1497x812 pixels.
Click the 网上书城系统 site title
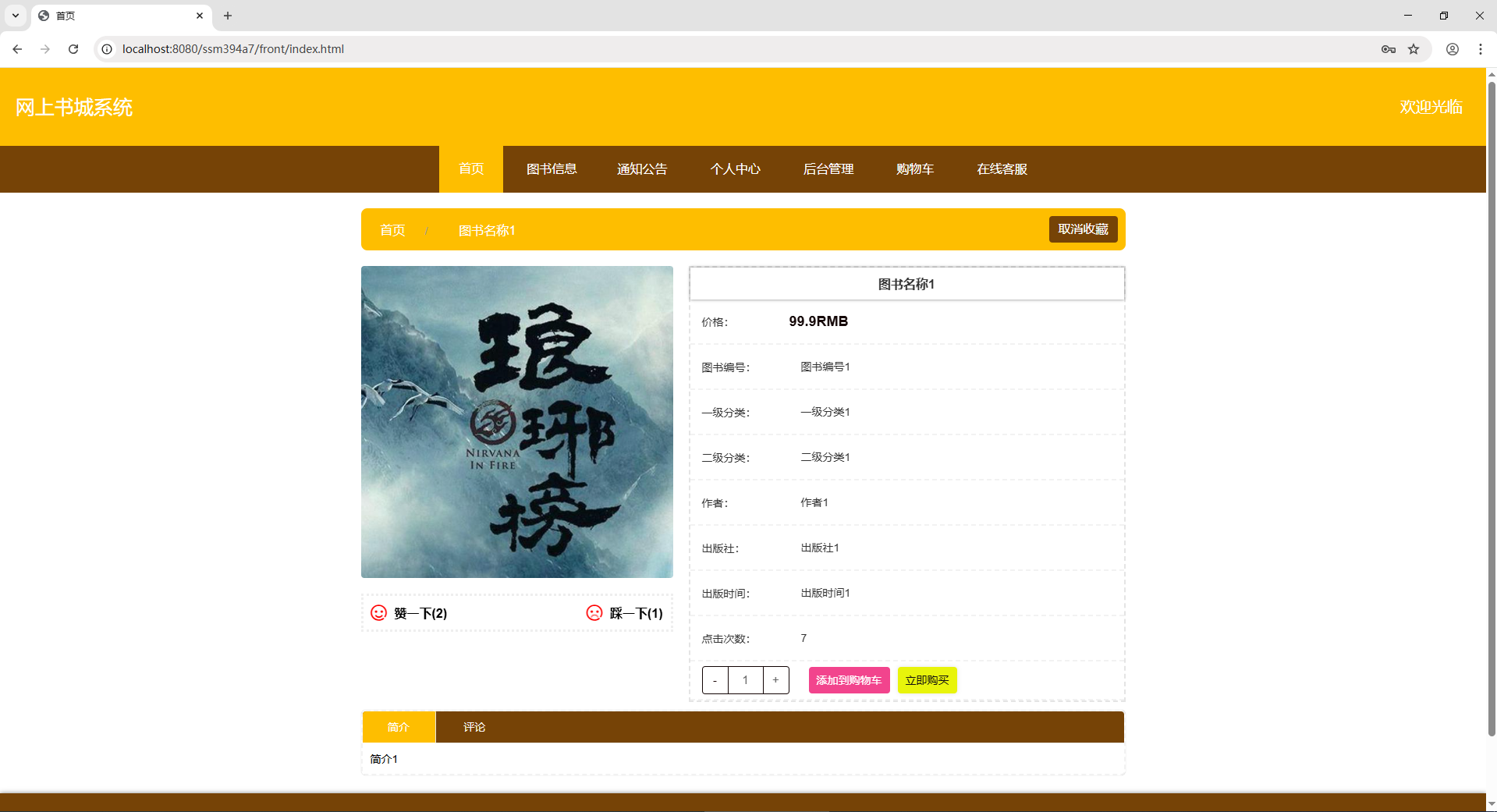tap(74, 108)
